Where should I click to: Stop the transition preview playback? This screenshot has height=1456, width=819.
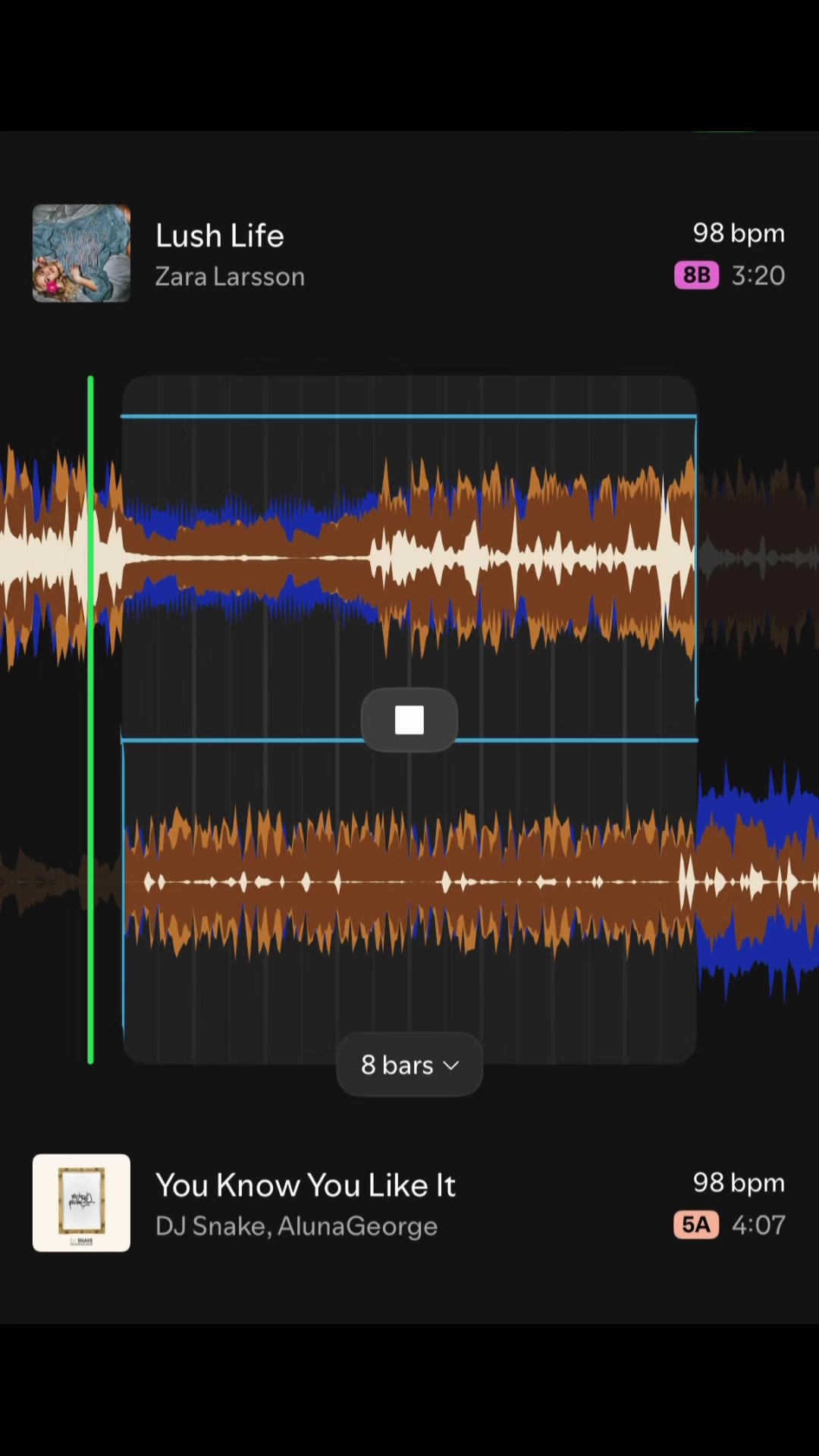pos(409,720)
